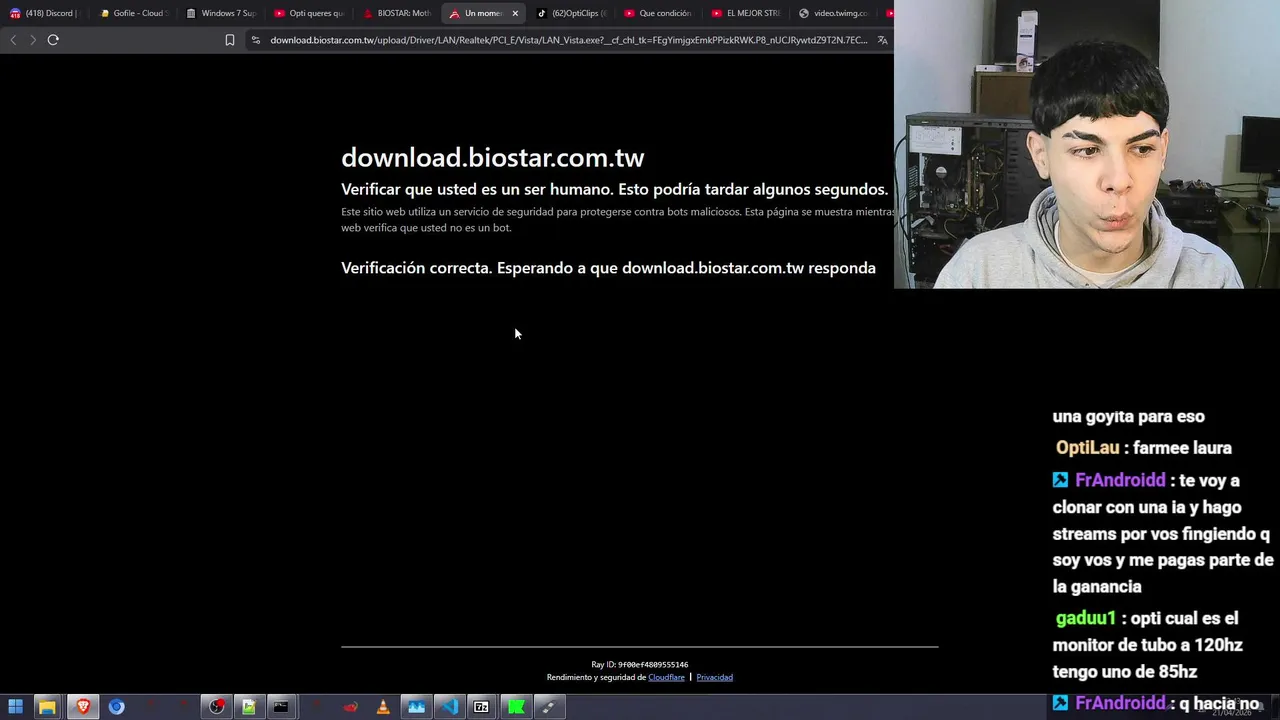The width and height of the screenshot is (1280, 720).
Task: Launch VLC media player from taskbar
Action: [x=383, y=707]
